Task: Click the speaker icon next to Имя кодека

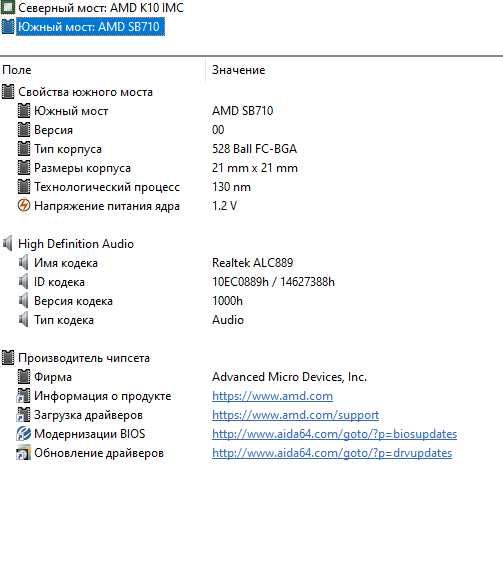Action: coord(24,263)
